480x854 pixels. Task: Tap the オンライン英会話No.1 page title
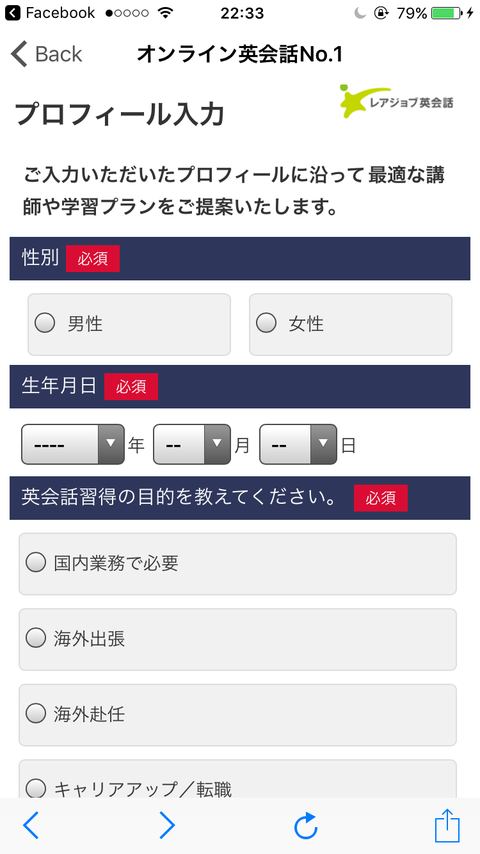pos(240,54)
